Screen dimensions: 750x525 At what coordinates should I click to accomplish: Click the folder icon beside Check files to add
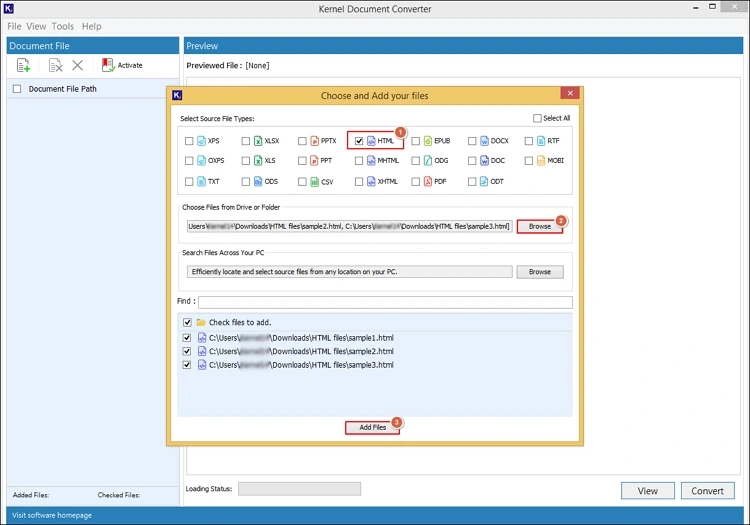point(201,323)
